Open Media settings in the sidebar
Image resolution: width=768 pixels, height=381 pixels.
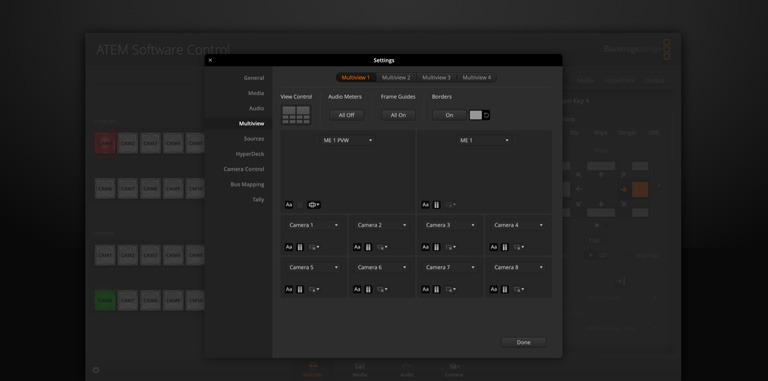(256, 93)
